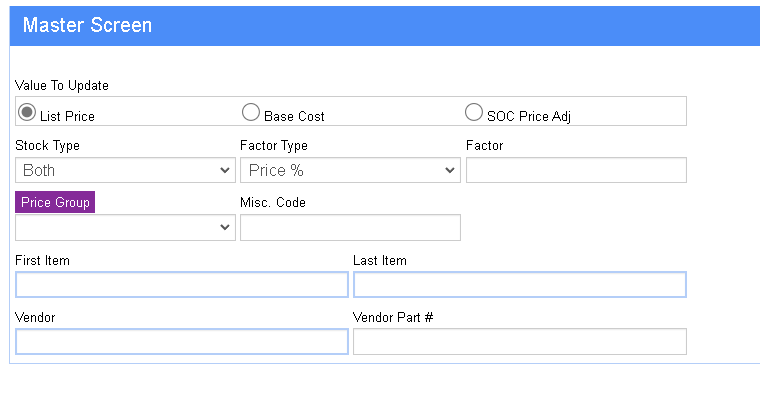This screenshot has width=760, height=409.
Task: Click the Stock Type dropdown chevron arrow
Action: tap(224, 171)
